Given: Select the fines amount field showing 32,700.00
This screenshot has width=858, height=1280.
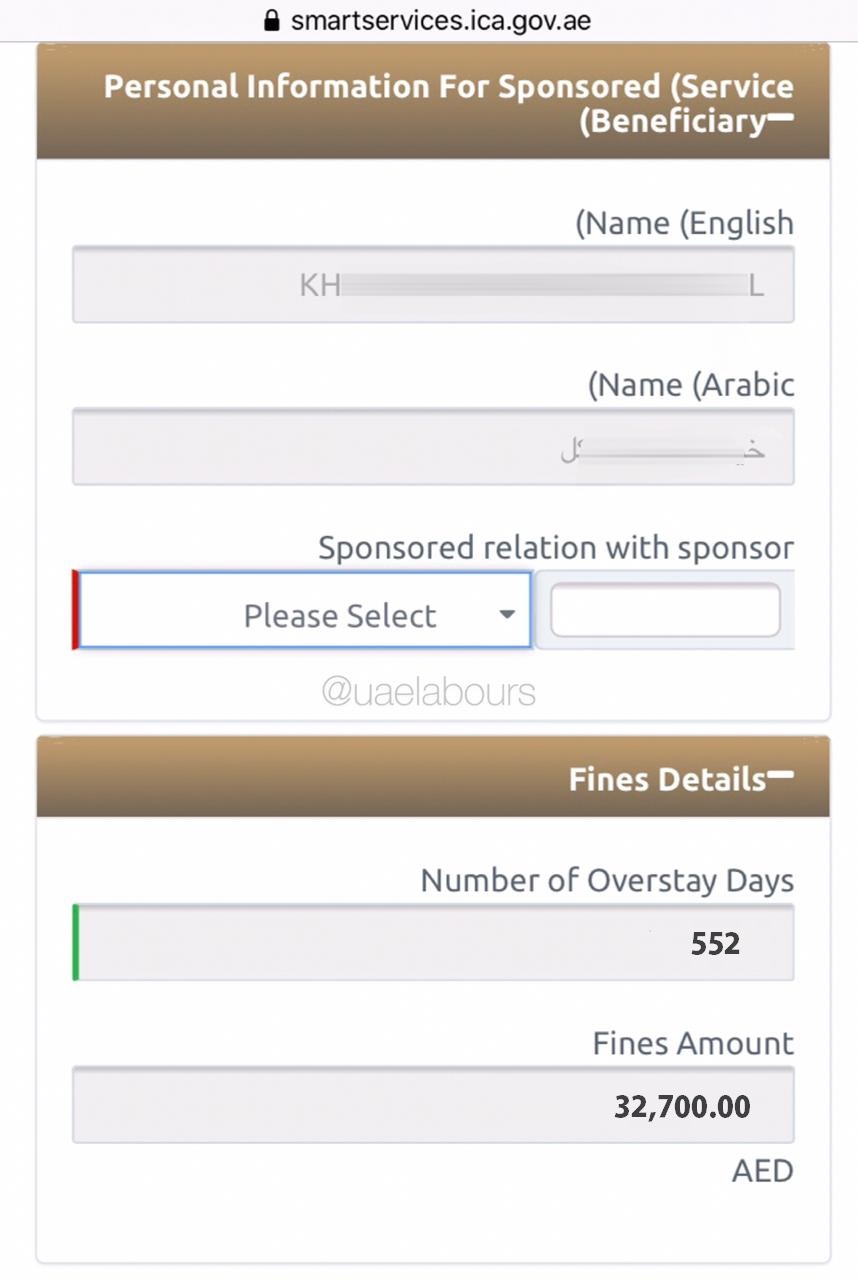Looking at the screenshot, I should point(433,1105).
